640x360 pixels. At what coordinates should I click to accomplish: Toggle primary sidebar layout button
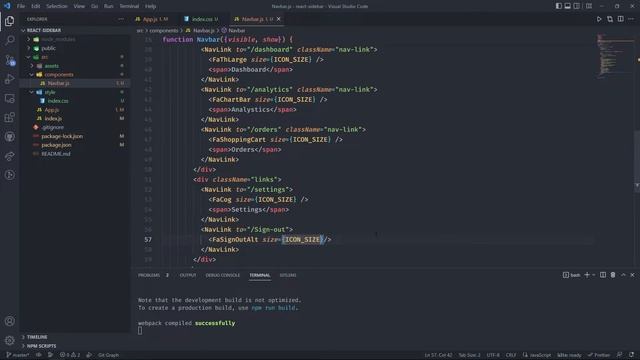[x=558, y=6]
